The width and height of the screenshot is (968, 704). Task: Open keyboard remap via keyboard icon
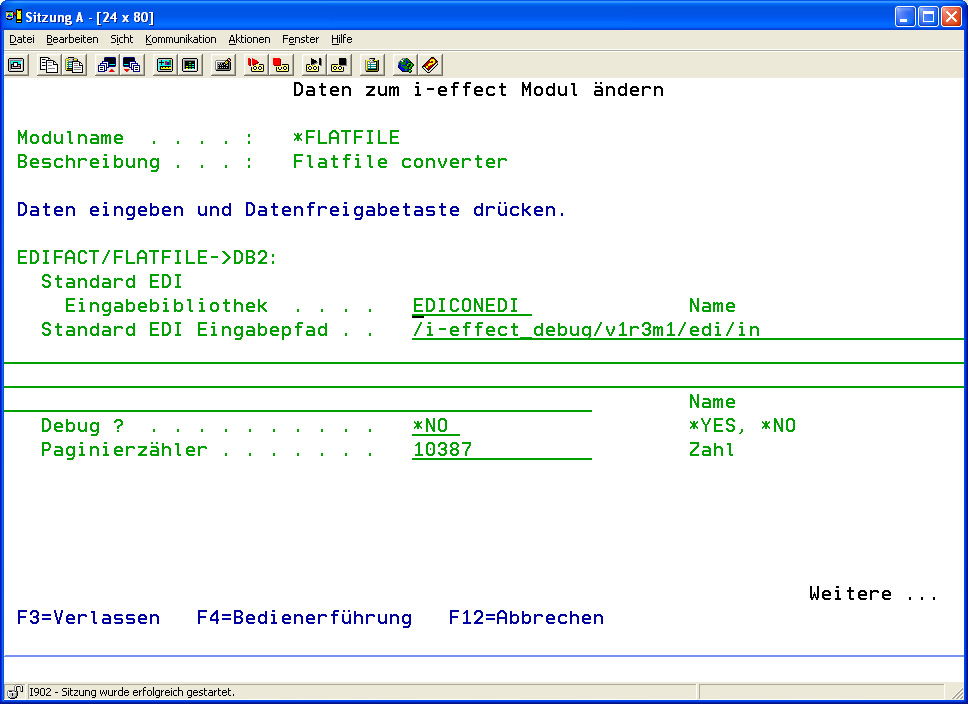pos(224,65)
